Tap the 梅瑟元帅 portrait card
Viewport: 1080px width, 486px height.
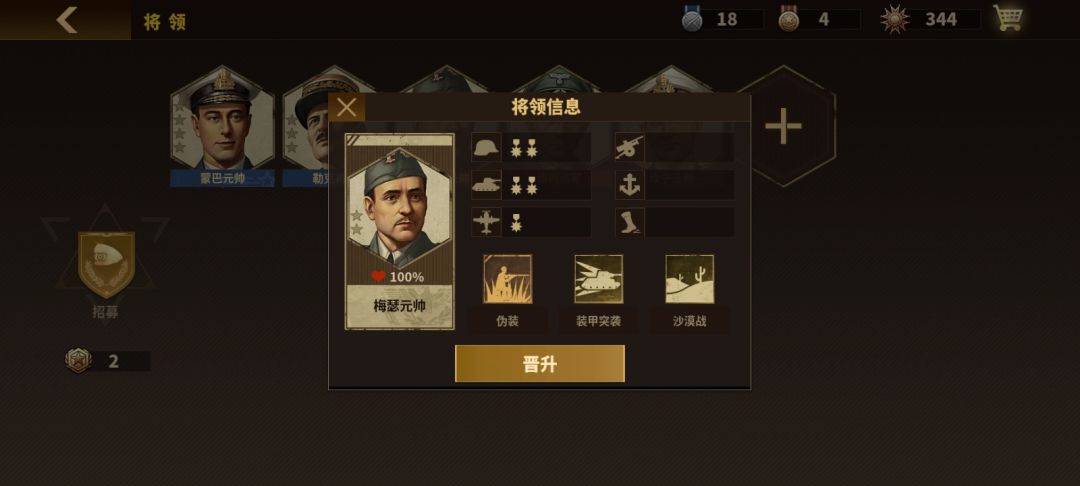click(399, 231)
